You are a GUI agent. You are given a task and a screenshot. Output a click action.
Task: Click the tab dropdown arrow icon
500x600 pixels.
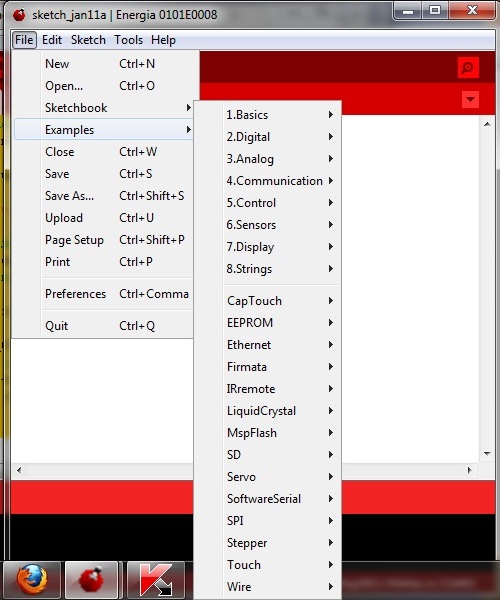[x=470, y=99]
